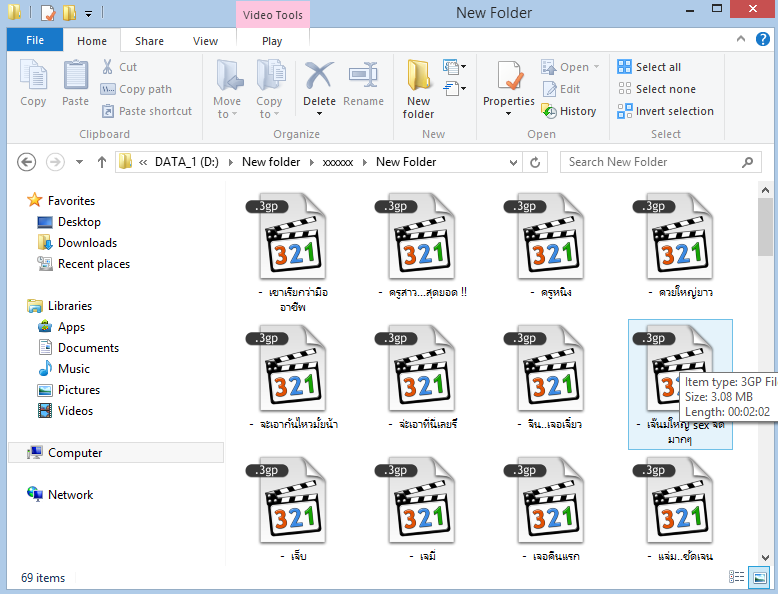Collapse the ribbon using the chevron
Viewport: 778px width, 594px height.
point(740,41)
